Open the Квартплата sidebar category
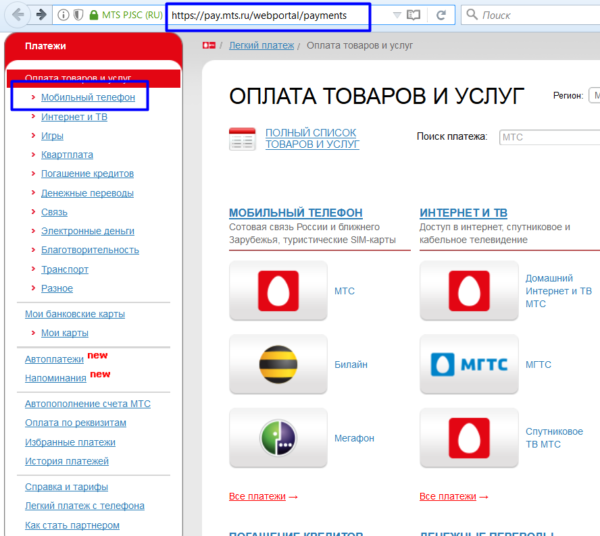 tap(67, 155)
